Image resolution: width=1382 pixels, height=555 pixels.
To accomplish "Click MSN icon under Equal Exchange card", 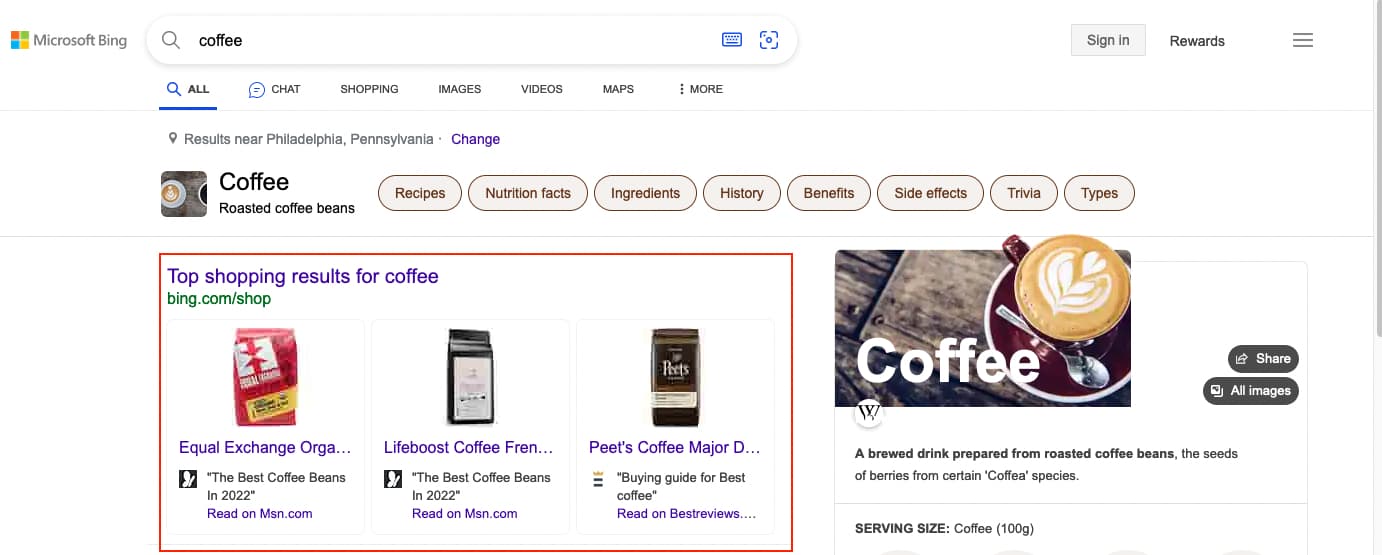I will [187, 479].
